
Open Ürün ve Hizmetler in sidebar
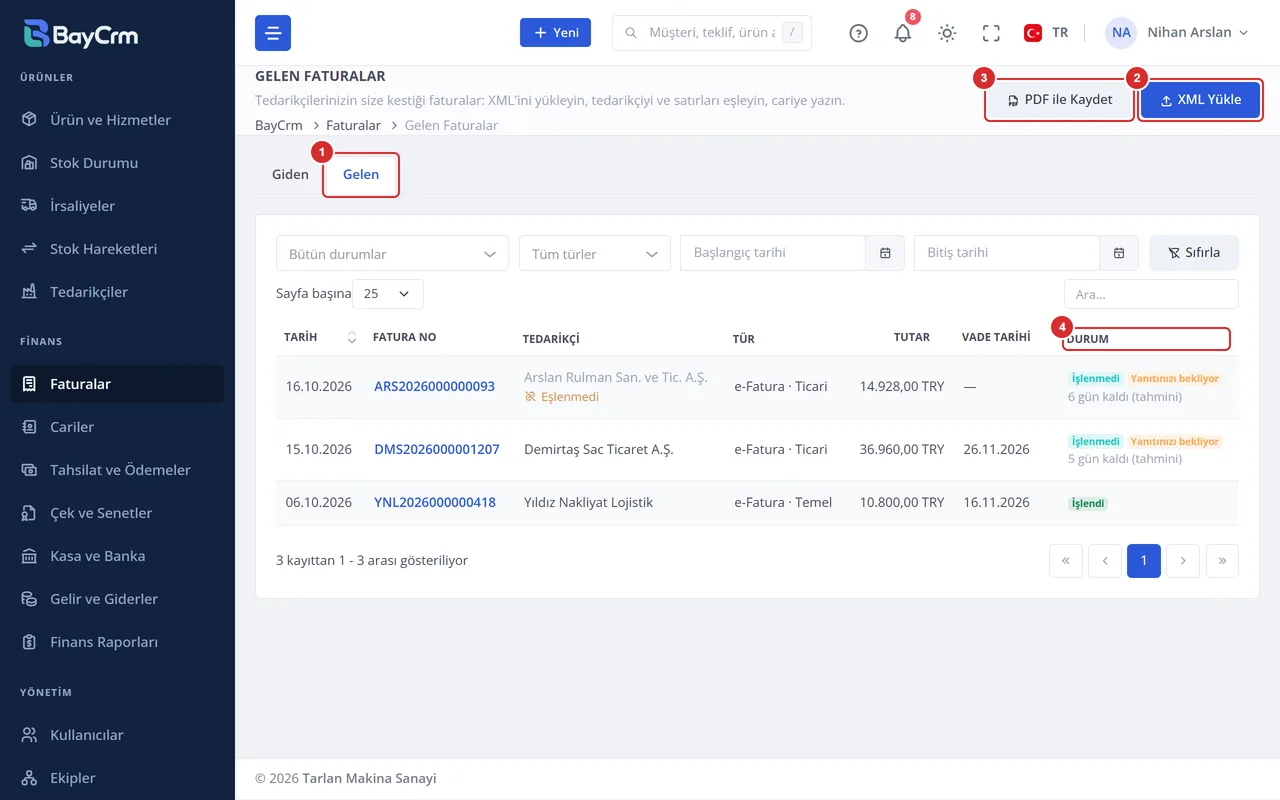(x=117, y=120)
